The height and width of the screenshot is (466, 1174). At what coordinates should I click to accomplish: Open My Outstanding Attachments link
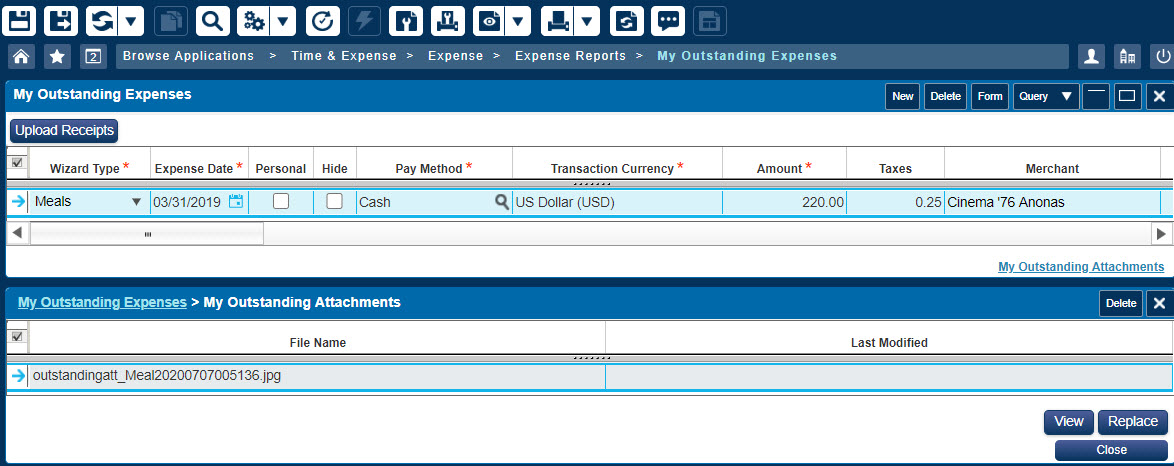[x=1080, y=267]
